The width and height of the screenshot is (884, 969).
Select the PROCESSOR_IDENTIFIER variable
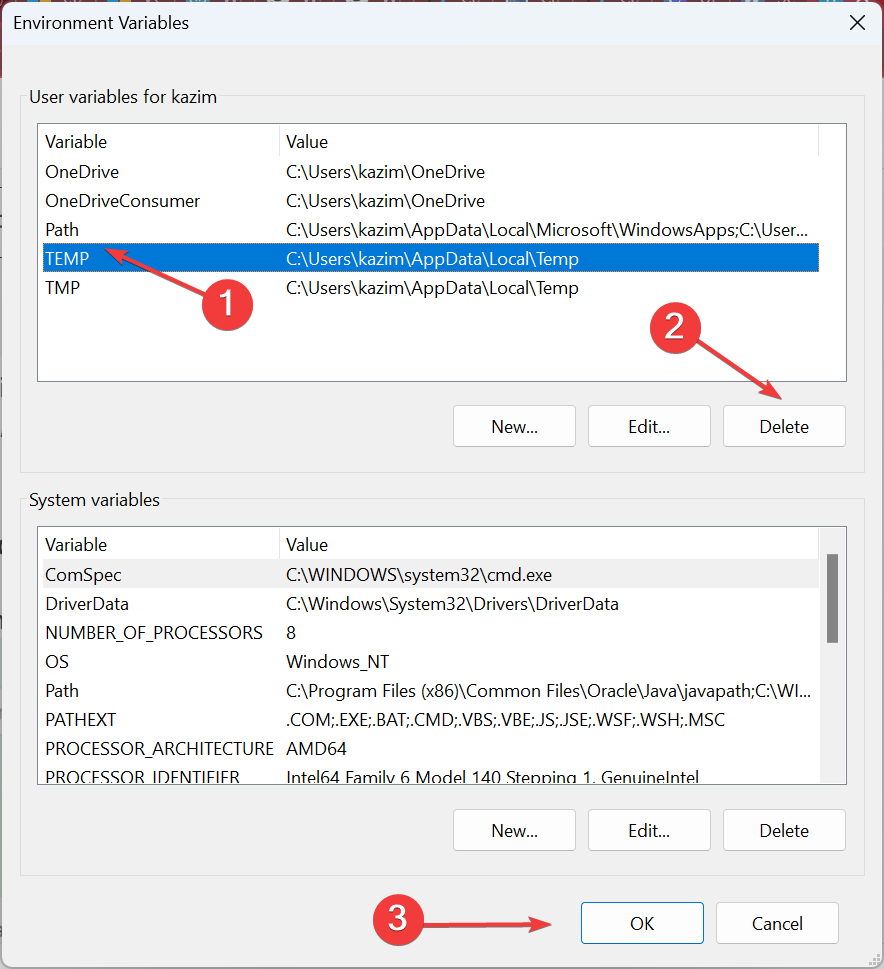(x=431, y=776)
